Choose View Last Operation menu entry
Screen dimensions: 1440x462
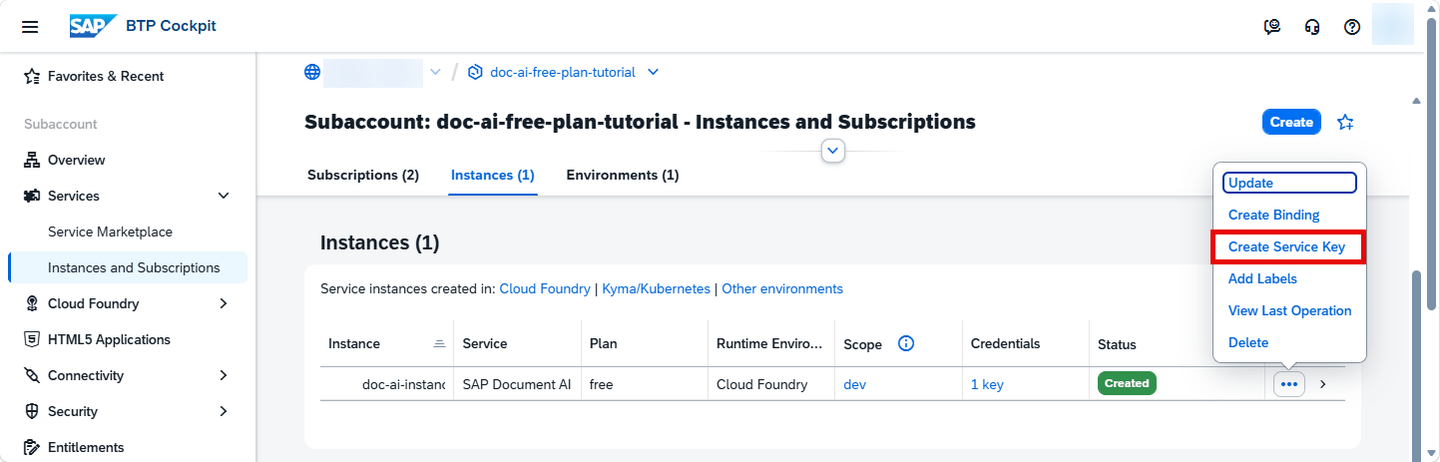point(1289,311)
